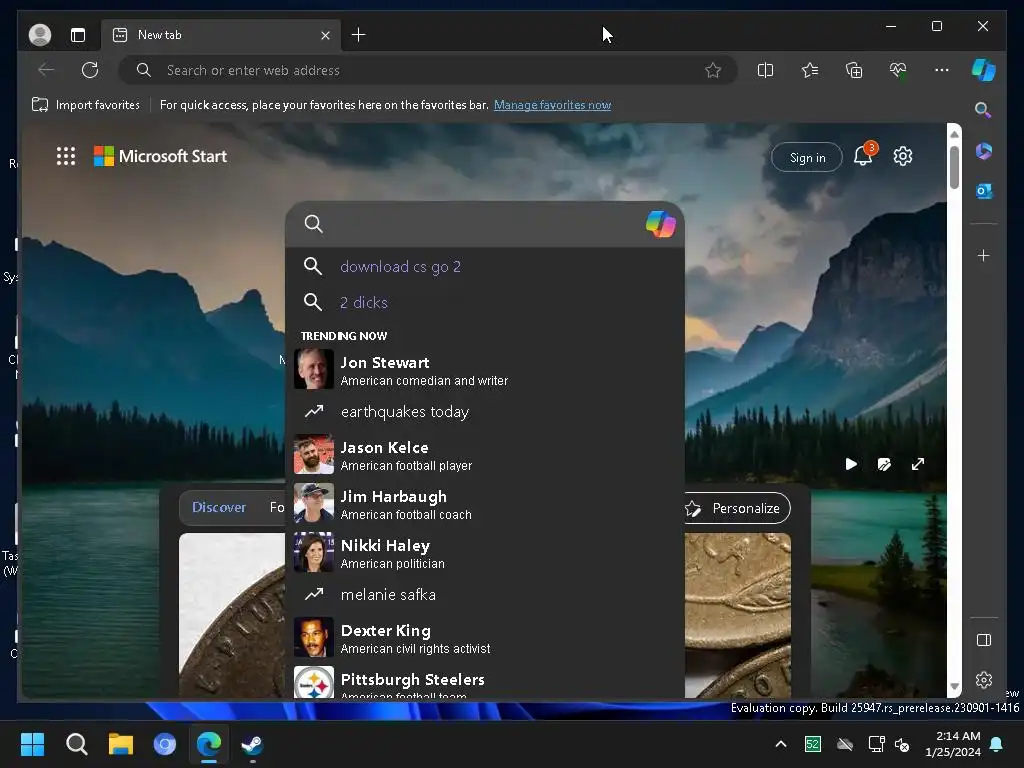Select trending item Nikki Haley
1024x768 pixels.
tap(485, 552)
